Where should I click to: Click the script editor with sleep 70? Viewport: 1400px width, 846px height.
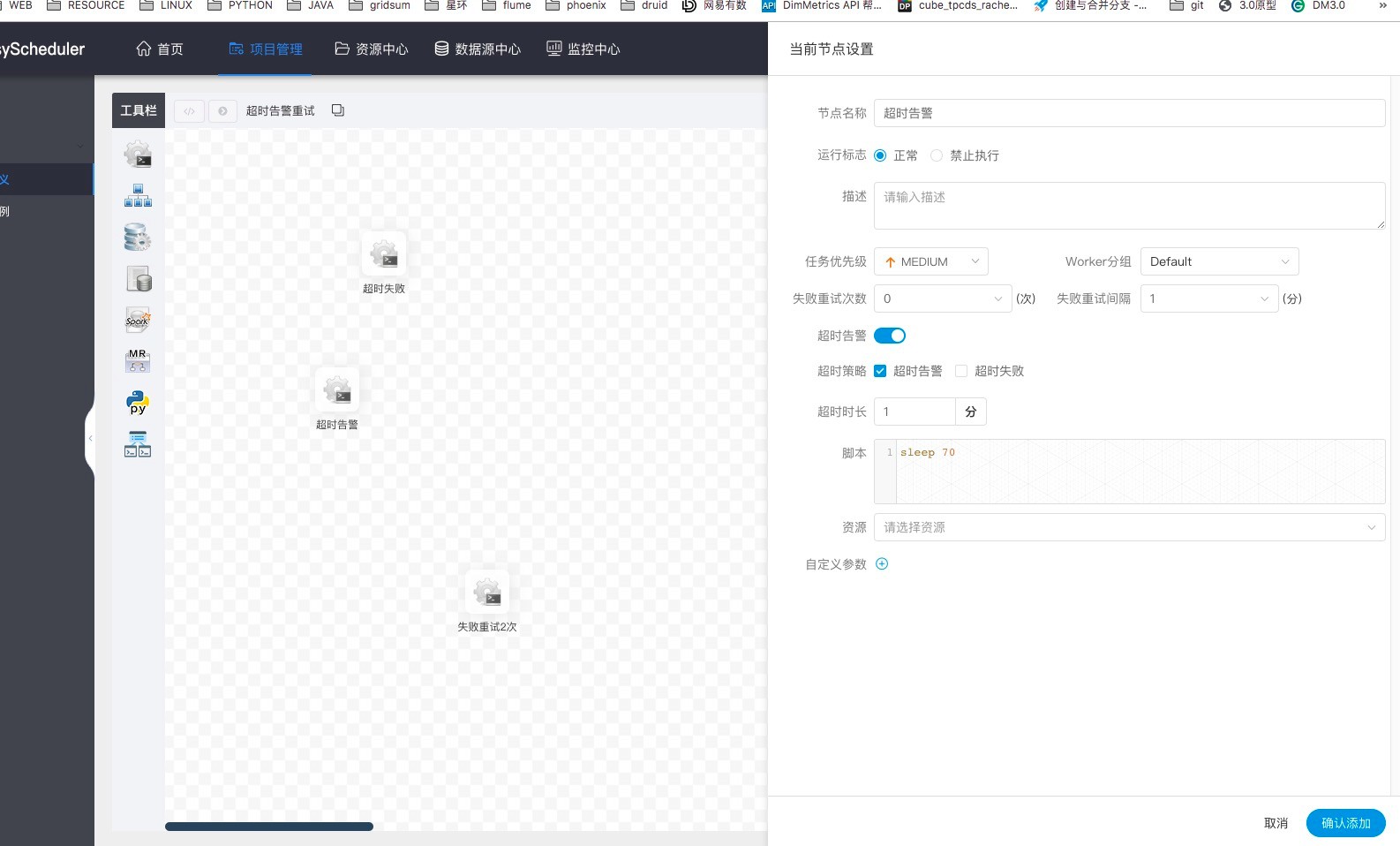point(1129,472)
